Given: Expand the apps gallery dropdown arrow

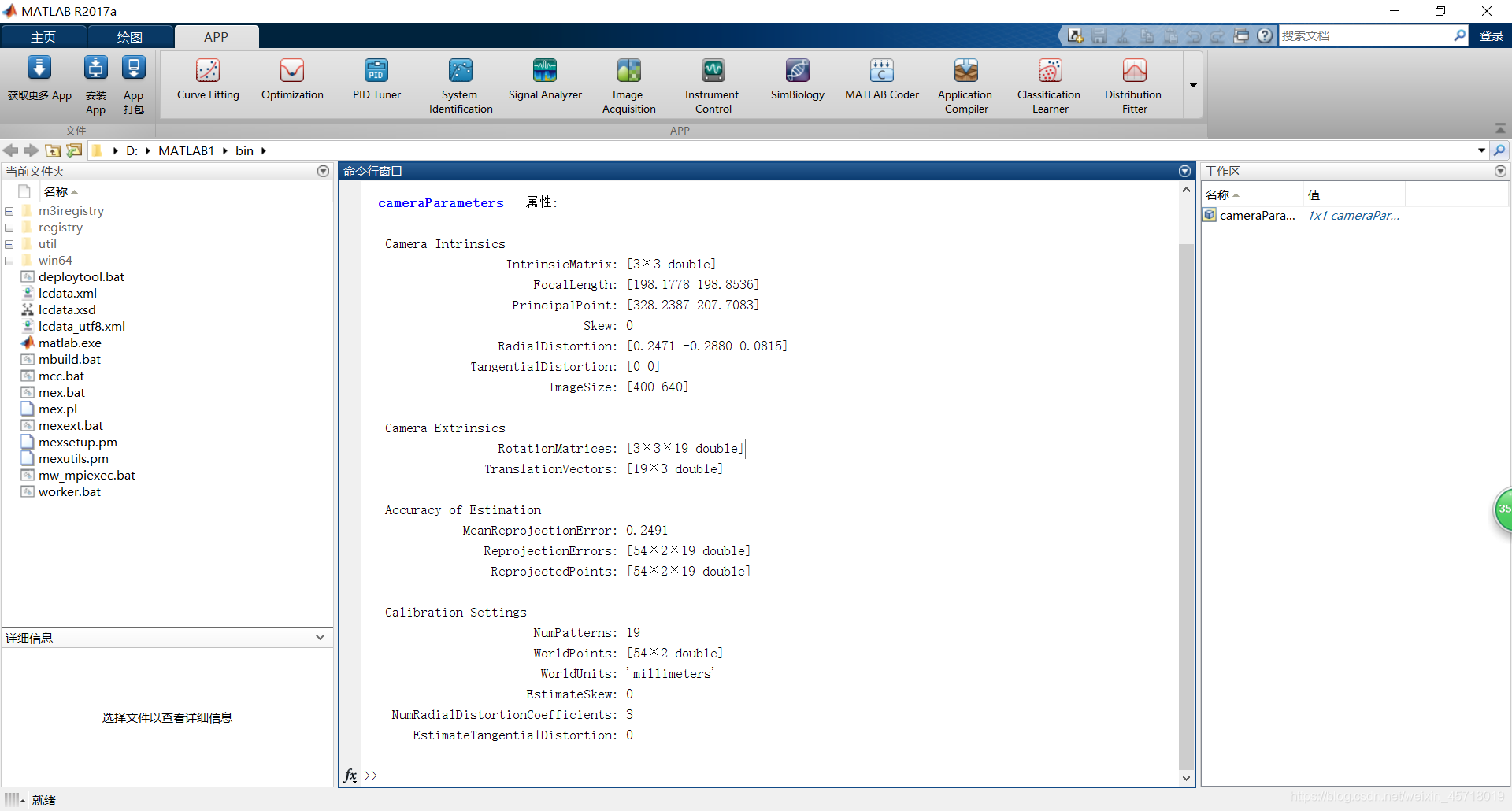Looking at the screenshot, I should tap(1193, 85).
